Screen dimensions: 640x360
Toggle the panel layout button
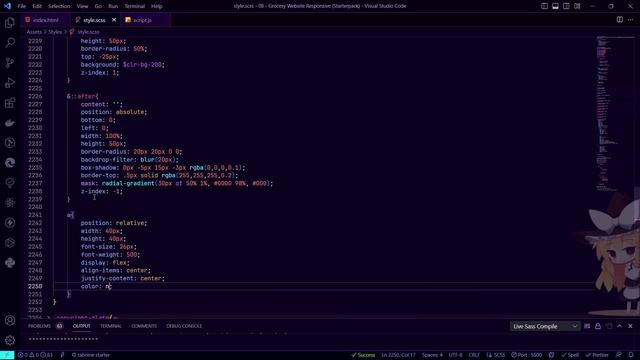(x=556, y=6)
